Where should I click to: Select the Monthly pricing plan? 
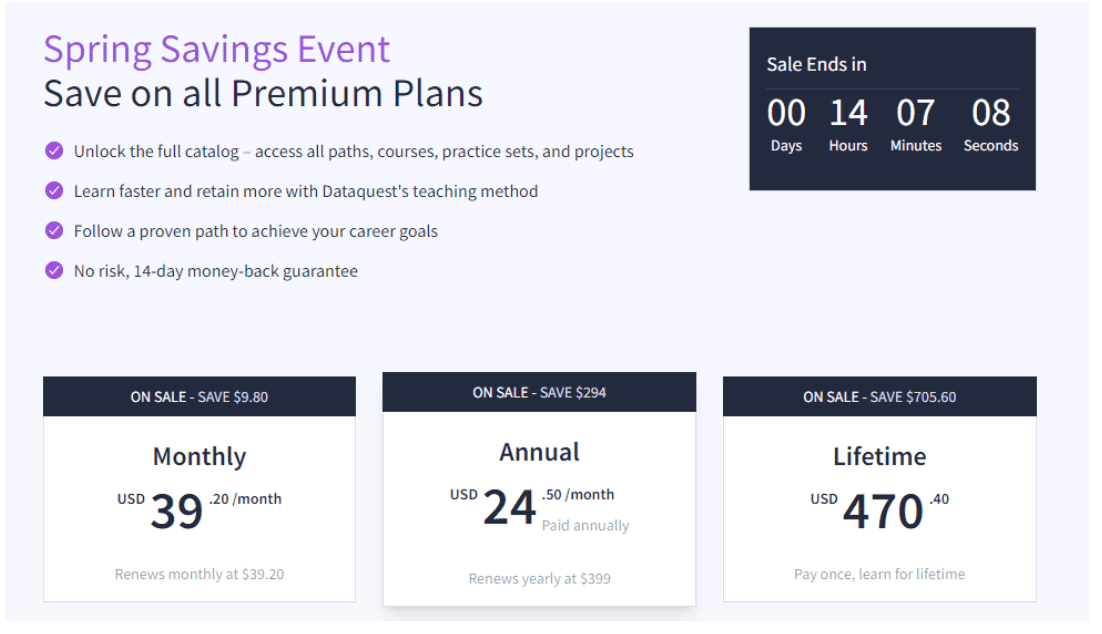click(199, 490)
